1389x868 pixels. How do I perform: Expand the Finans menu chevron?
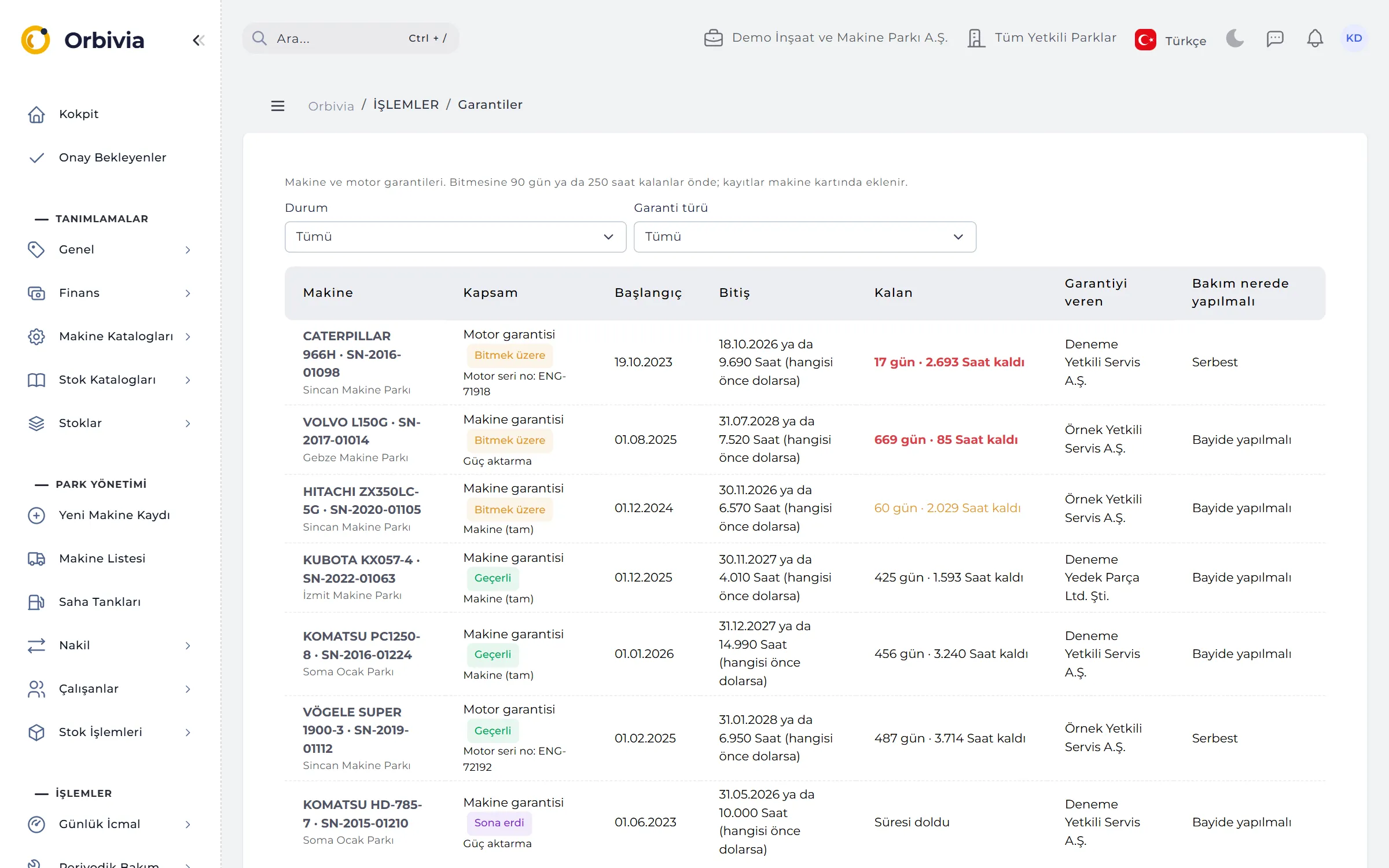click(x=188, y=293)
